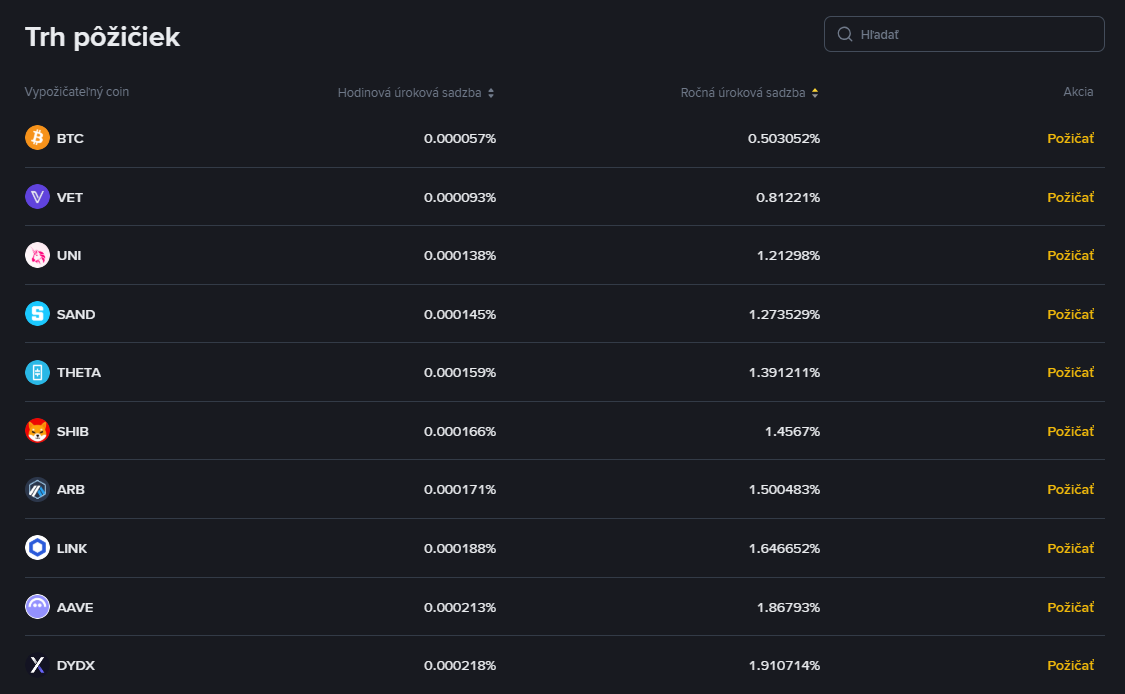Select Požičať for DYDX
The image size is (1125, 694).
click(1070, 665)
